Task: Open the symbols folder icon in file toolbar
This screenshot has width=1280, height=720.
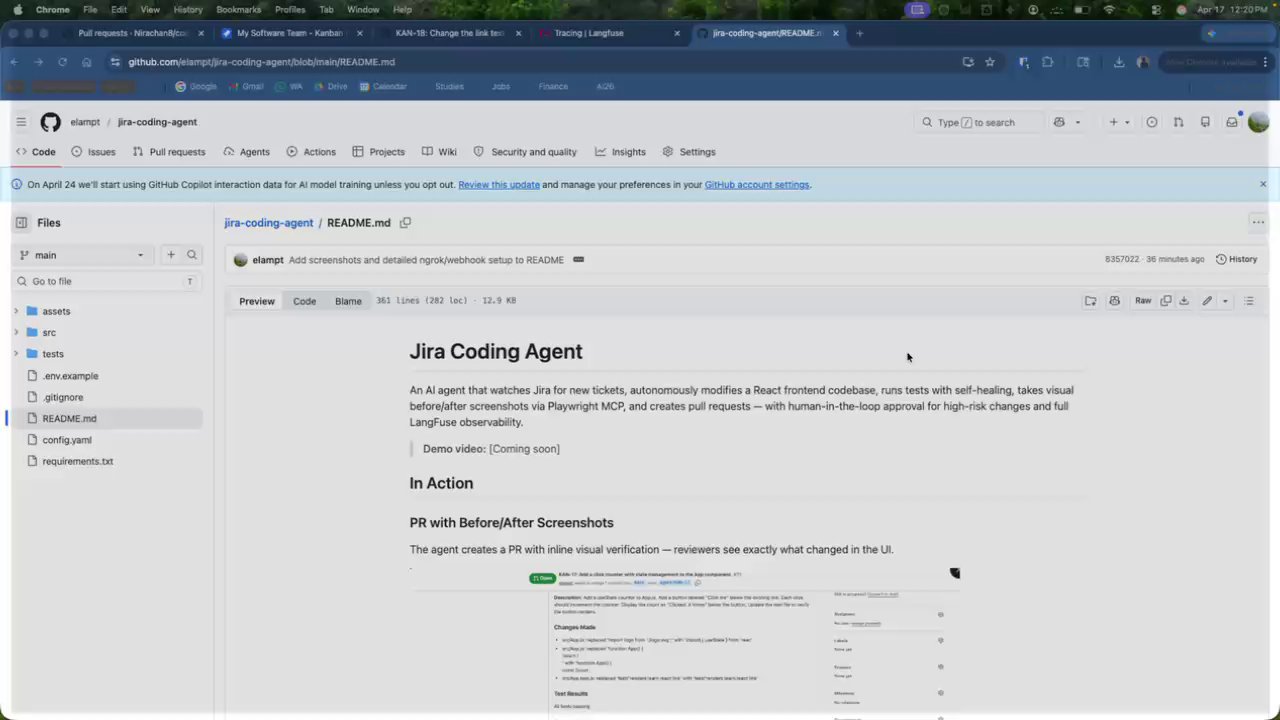Action: (1090, 301)
